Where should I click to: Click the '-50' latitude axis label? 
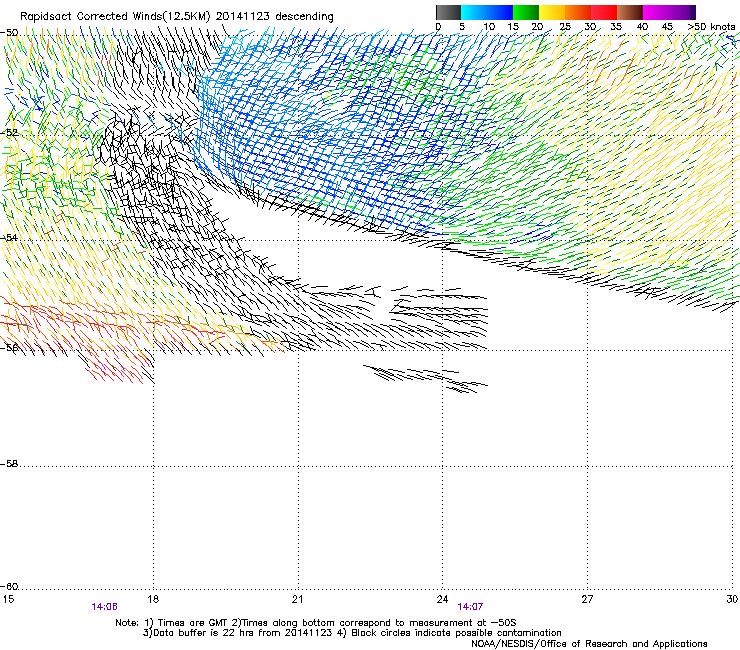9,33
